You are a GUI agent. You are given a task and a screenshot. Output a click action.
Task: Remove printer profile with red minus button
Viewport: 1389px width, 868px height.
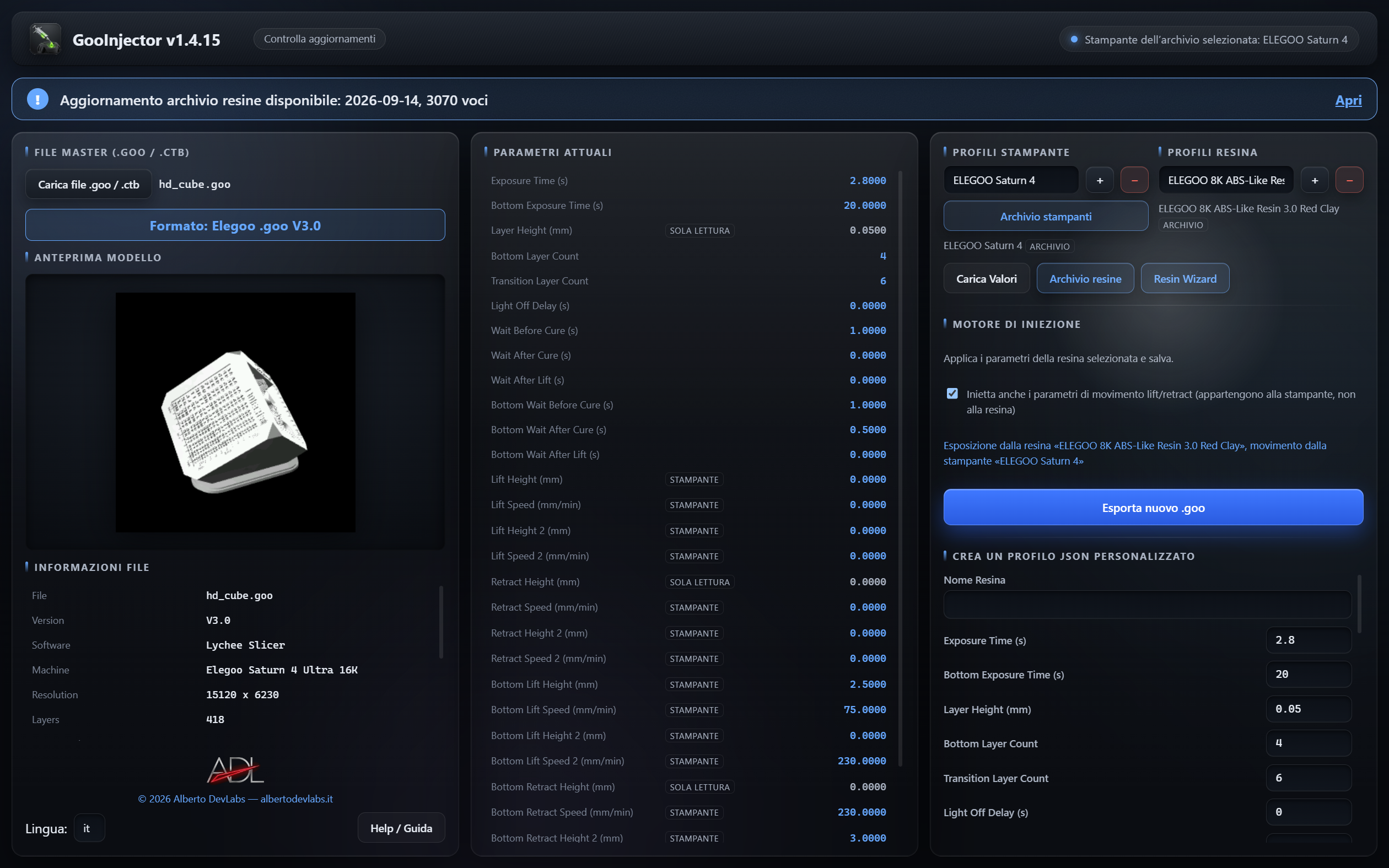point(1134,180)
